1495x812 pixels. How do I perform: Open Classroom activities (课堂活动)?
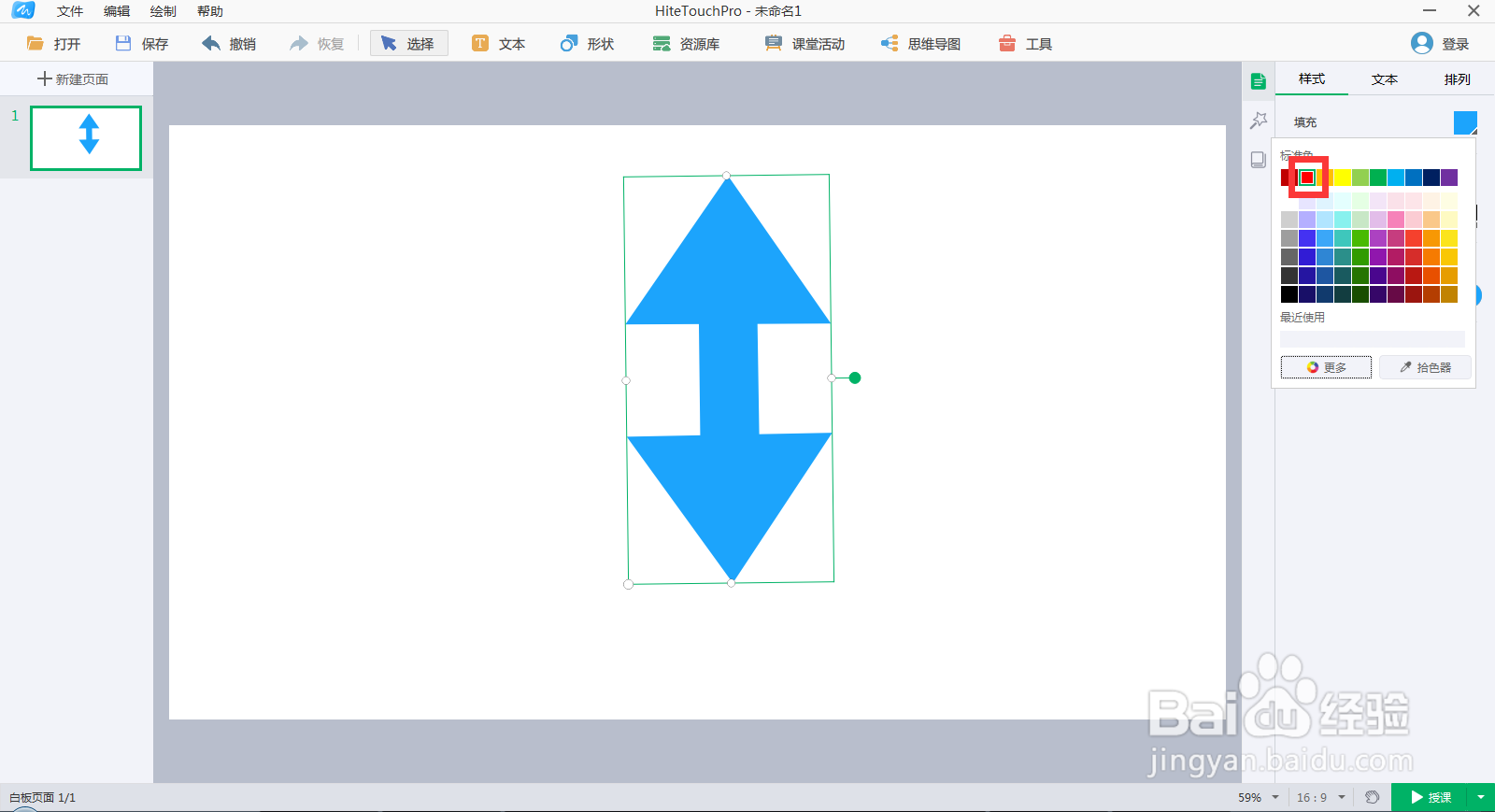[x=804, y=44]
